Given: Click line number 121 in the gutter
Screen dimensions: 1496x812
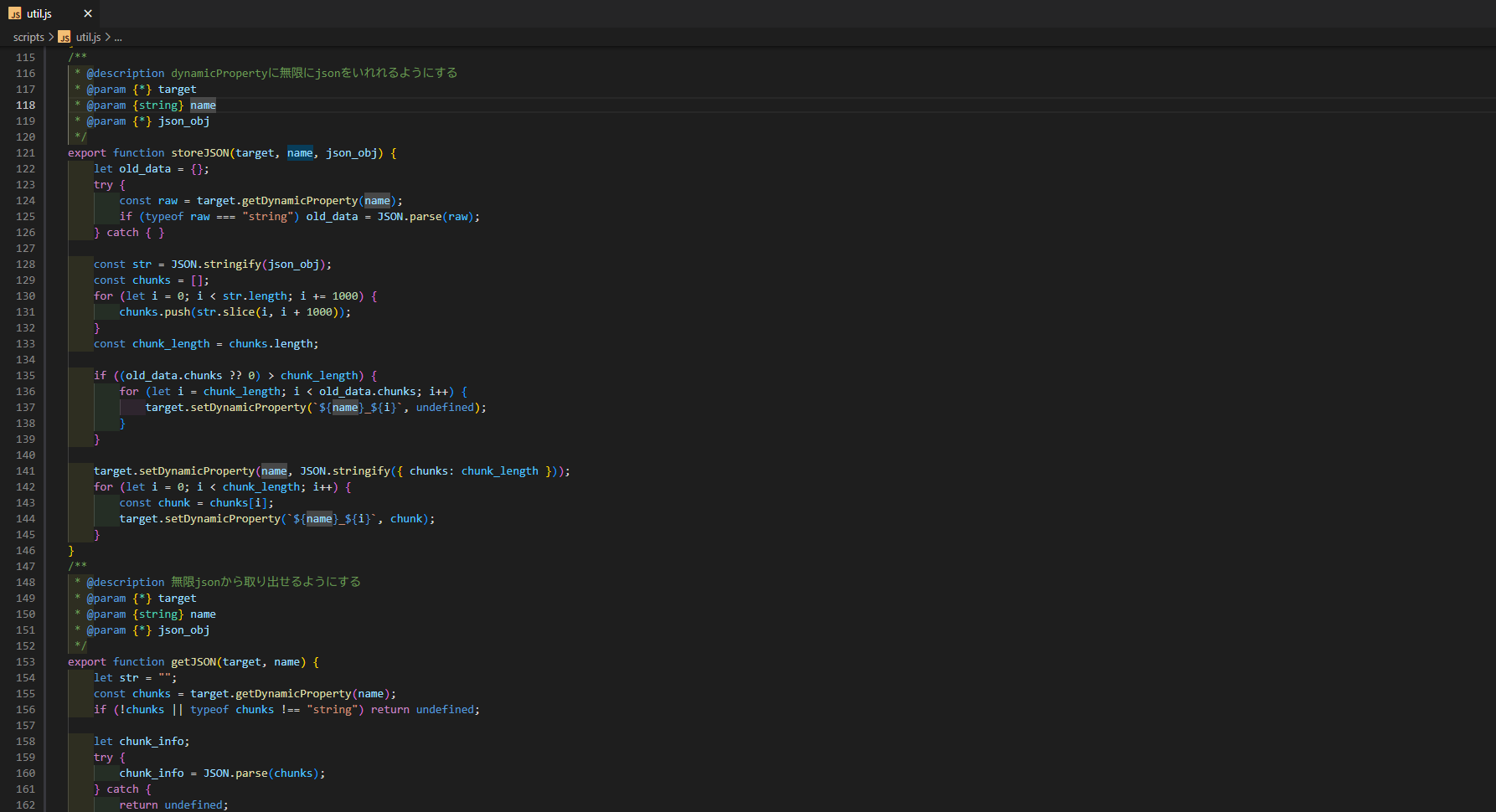Looking at the screenshot, I should pos(26,153).
